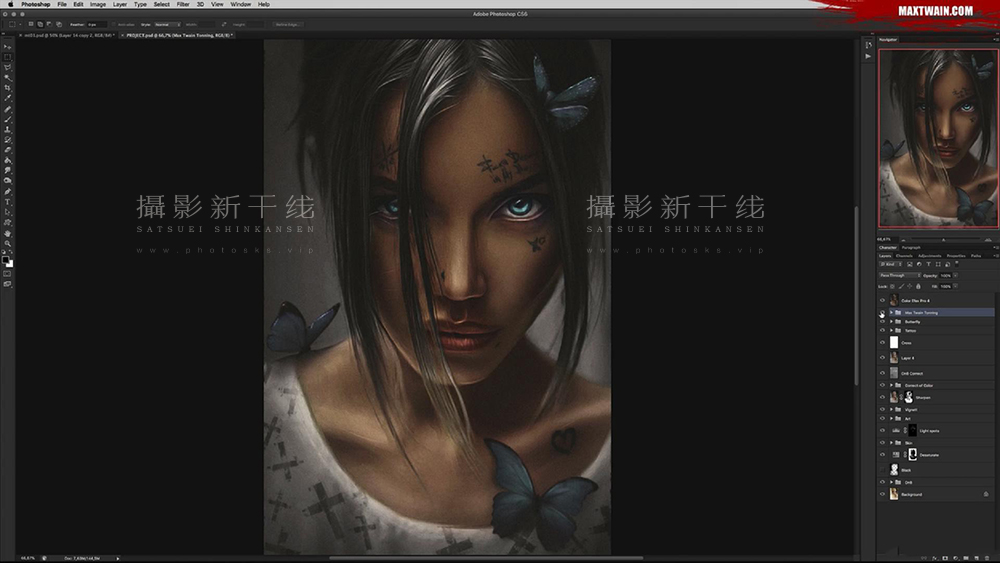Click the Feather input field
Image resolution: width=1000 pixels, height=563 pixels.
pos(97,24)
